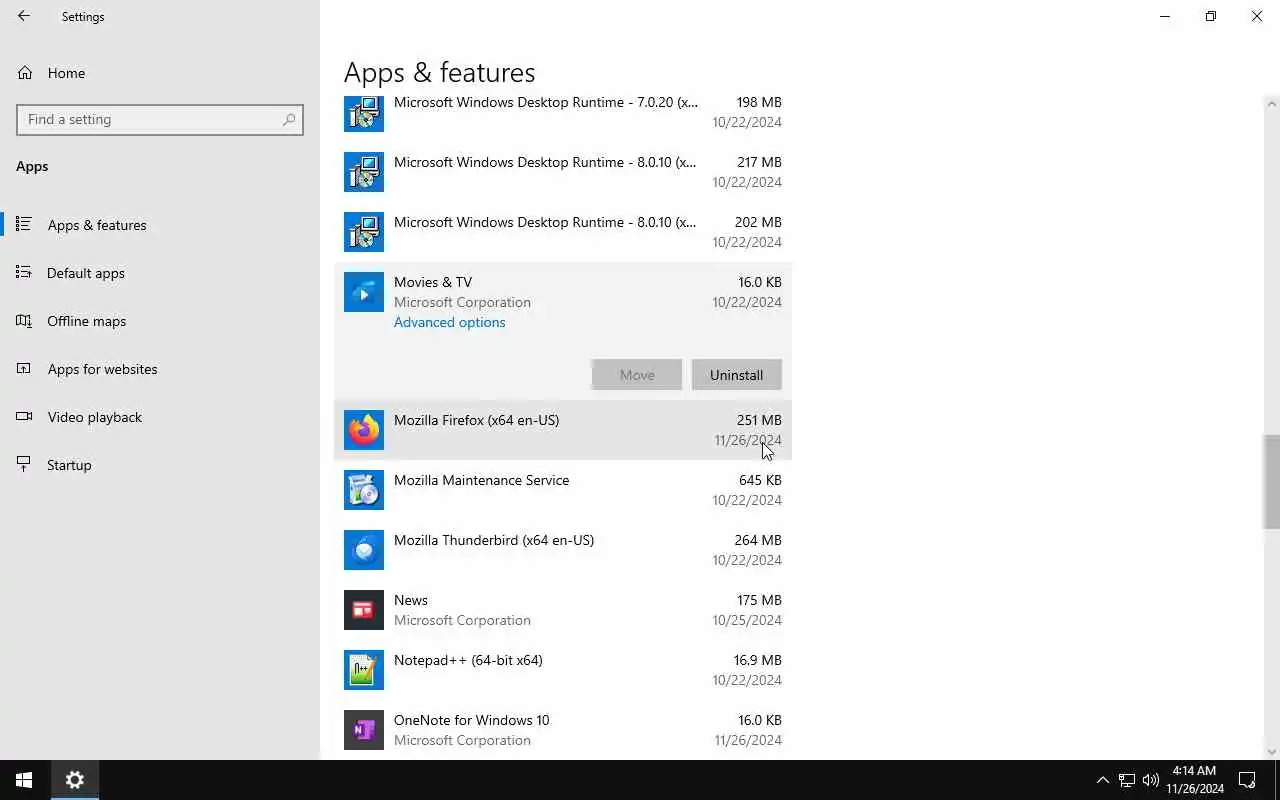The width and height of the screenshot is (1280, 800).
Task: Click the taskbar clock showing 4:14 AM
Action: point(1194,780)
